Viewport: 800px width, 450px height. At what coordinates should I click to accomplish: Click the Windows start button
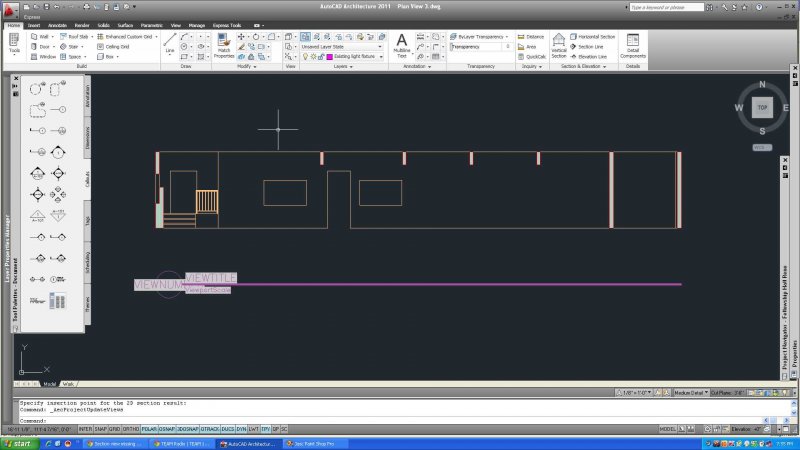point(19,444)
